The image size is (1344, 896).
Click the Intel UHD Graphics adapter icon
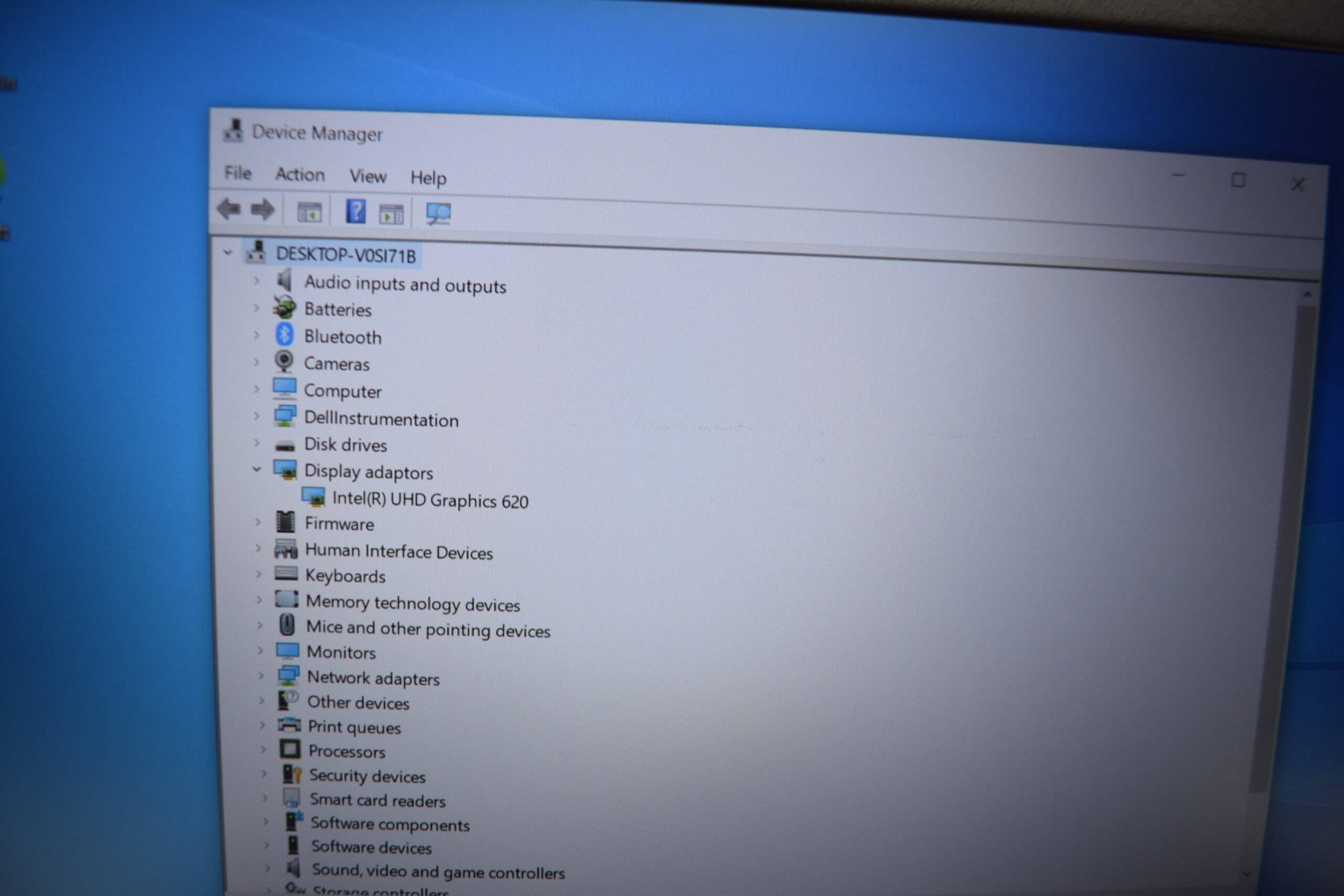pos(313,497)
